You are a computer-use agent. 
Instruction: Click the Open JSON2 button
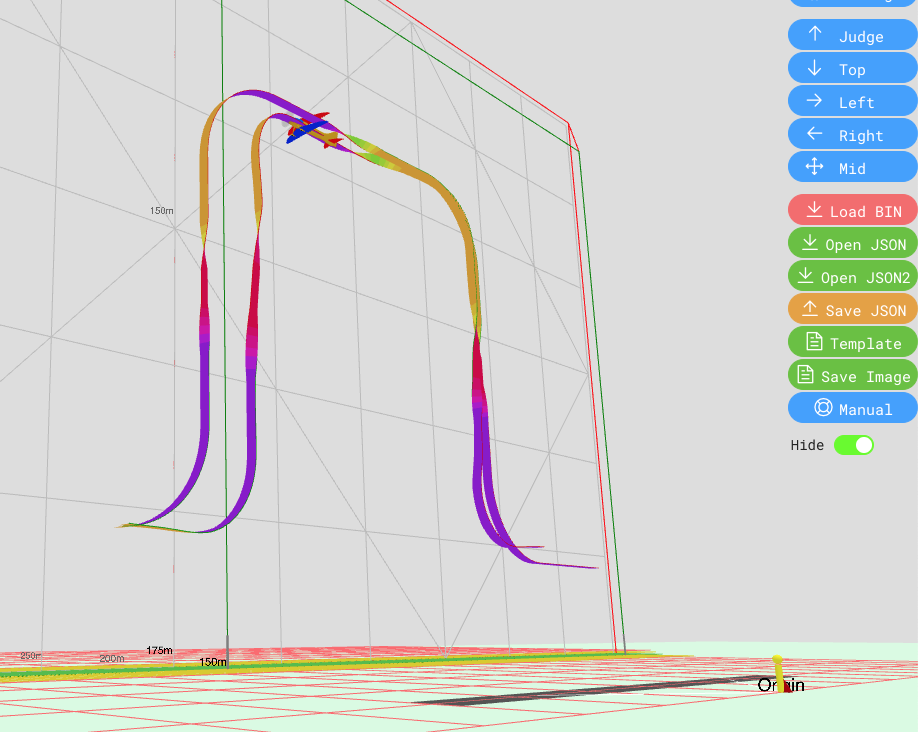click(853, 276)
